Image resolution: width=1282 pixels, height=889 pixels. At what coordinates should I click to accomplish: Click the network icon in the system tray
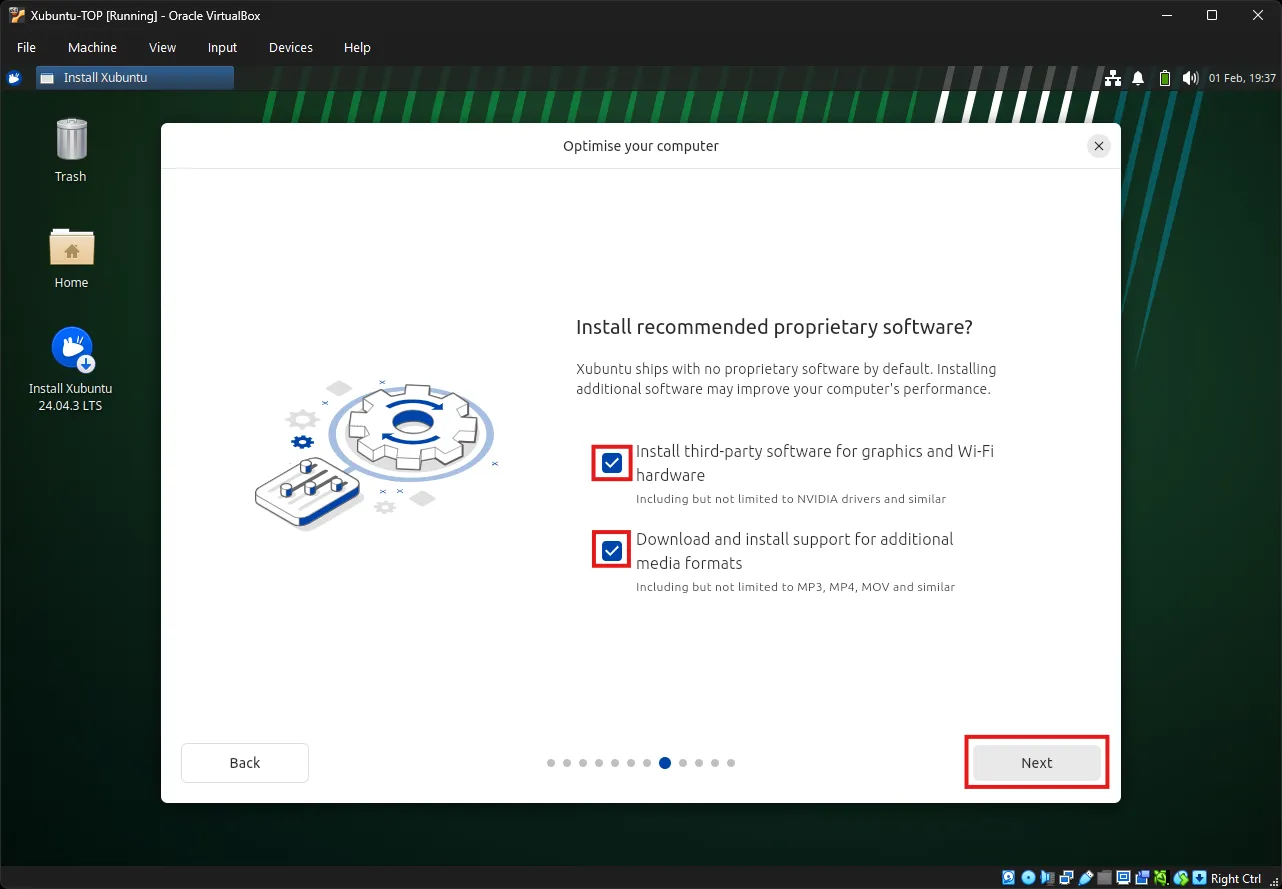(1113, 77)
